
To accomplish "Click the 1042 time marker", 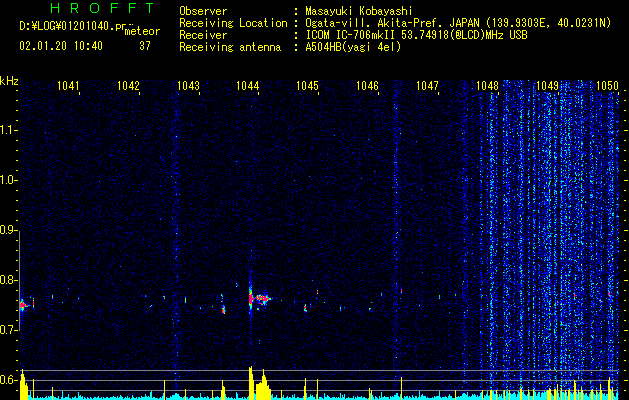I will coord(128,85).
